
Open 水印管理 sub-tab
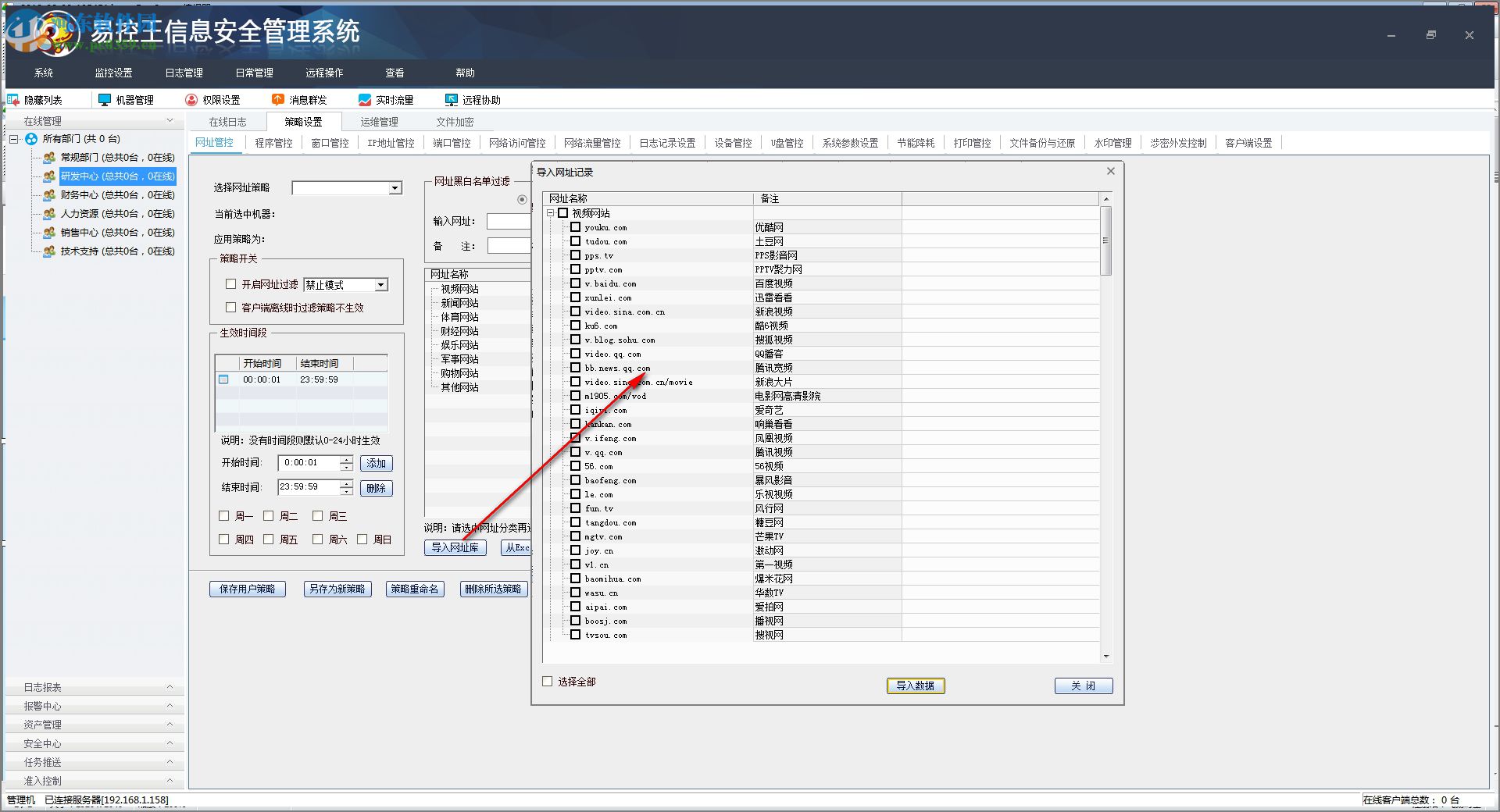[1112, 143]
